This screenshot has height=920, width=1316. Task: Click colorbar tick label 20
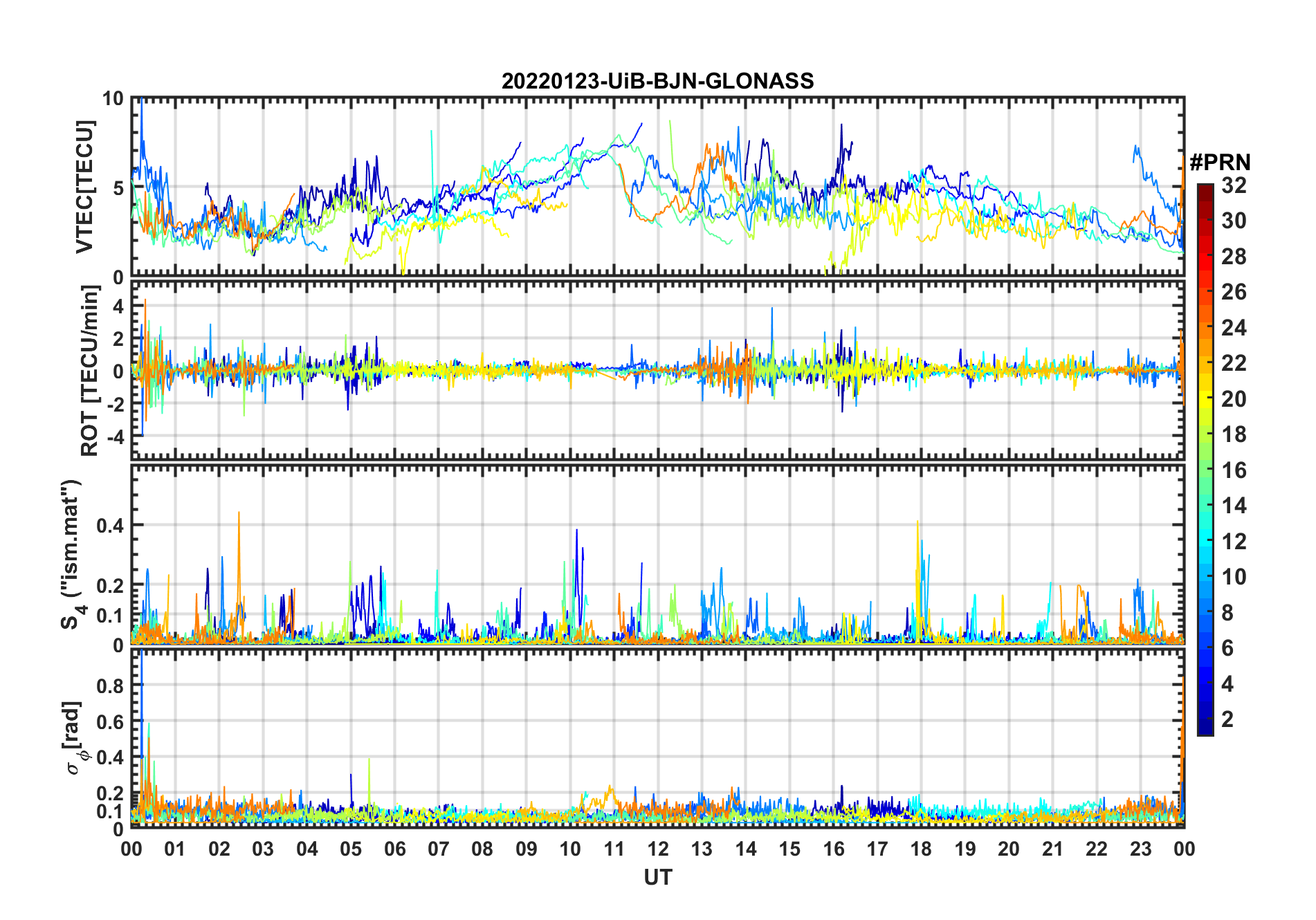(1234, 399)
